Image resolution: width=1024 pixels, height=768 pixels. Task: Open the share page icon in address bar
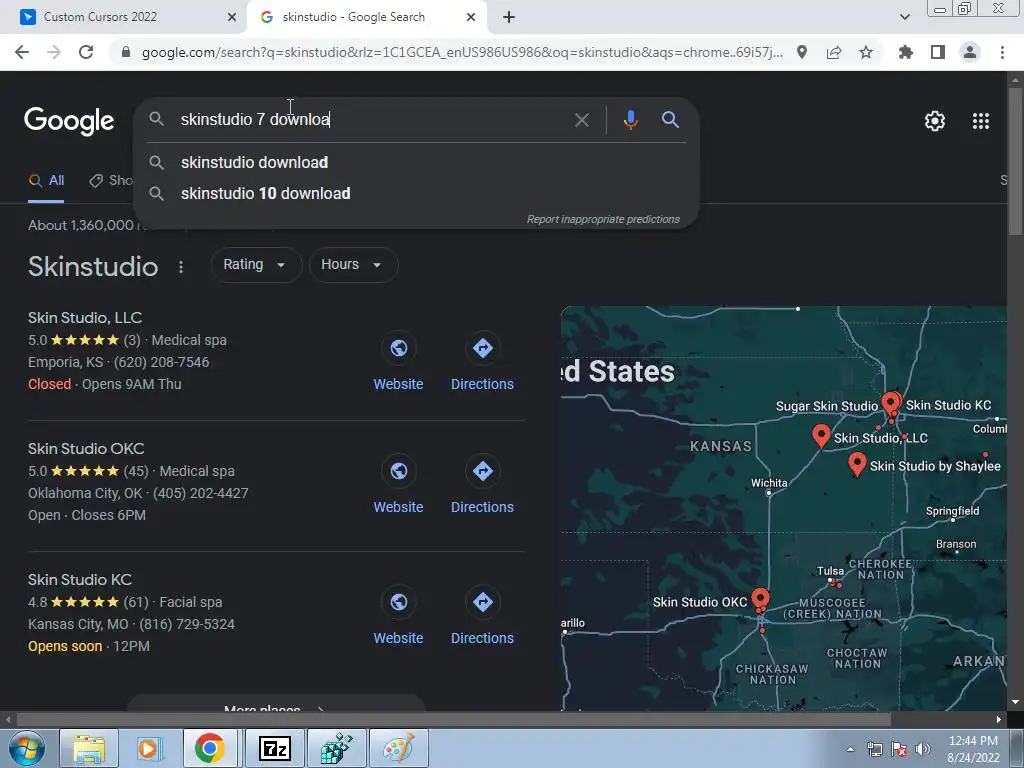[x=834, y=52]
